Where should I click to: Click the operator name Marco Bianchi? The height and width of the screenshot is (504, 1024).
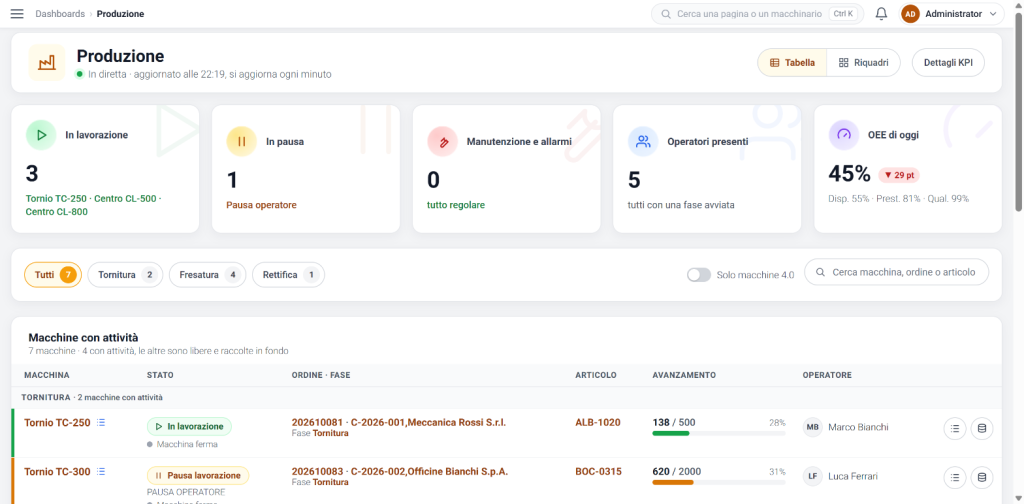858,427
